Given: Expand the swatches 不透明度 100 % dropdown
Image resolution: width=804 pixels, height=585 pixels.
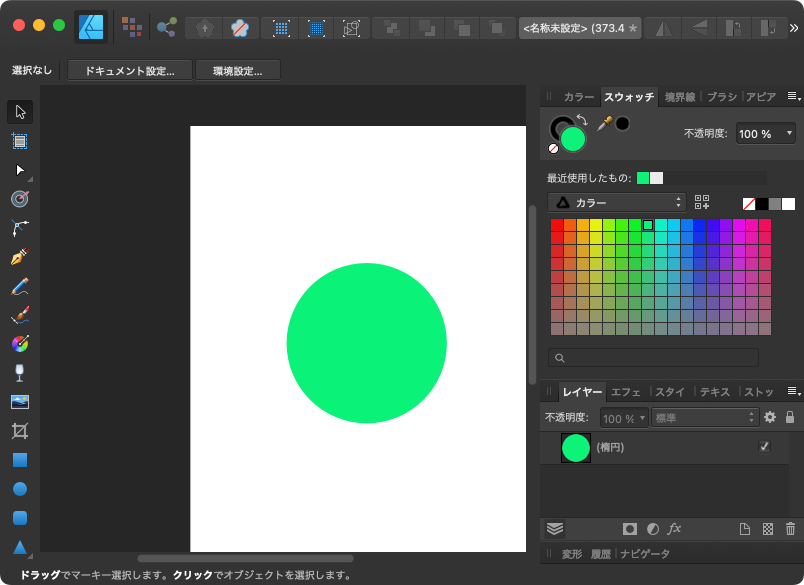Looking at the screenshot, I should click(767, 133).
